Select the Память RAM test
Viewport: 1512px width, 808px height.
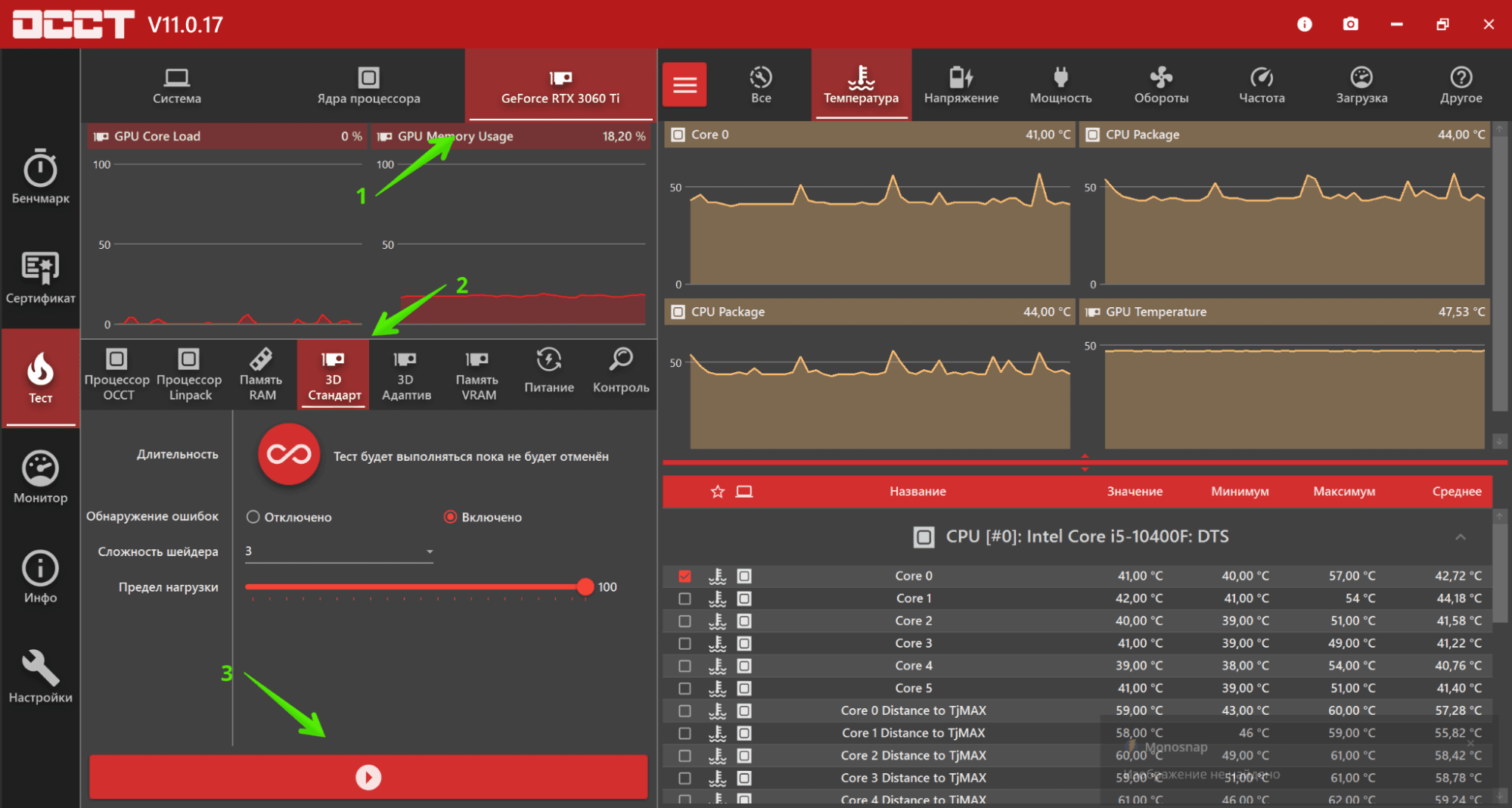(x=262, y=374)
